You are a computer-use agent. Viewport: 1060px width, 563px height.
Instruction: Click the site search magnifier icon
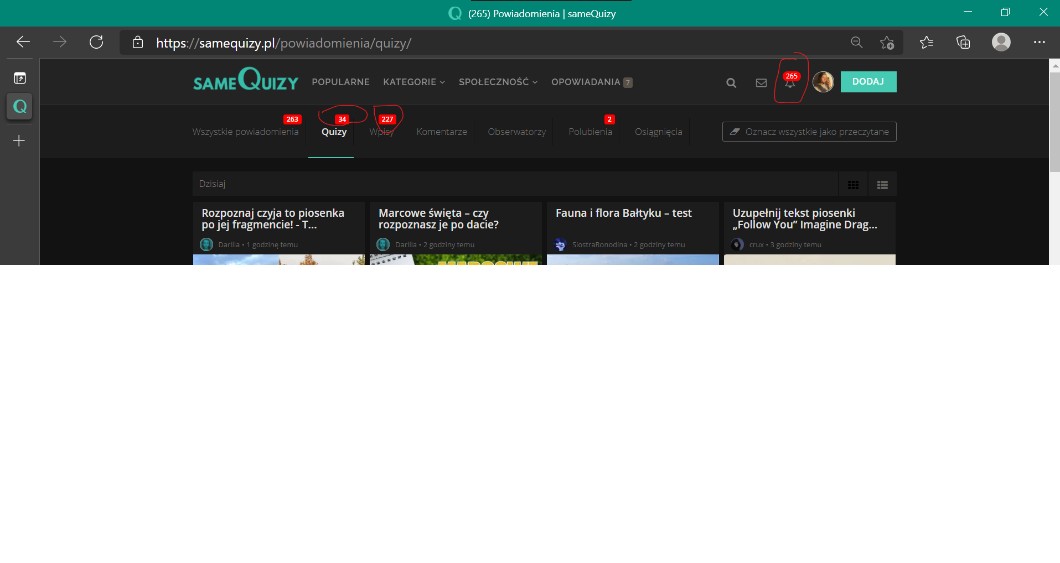point(731,83)
